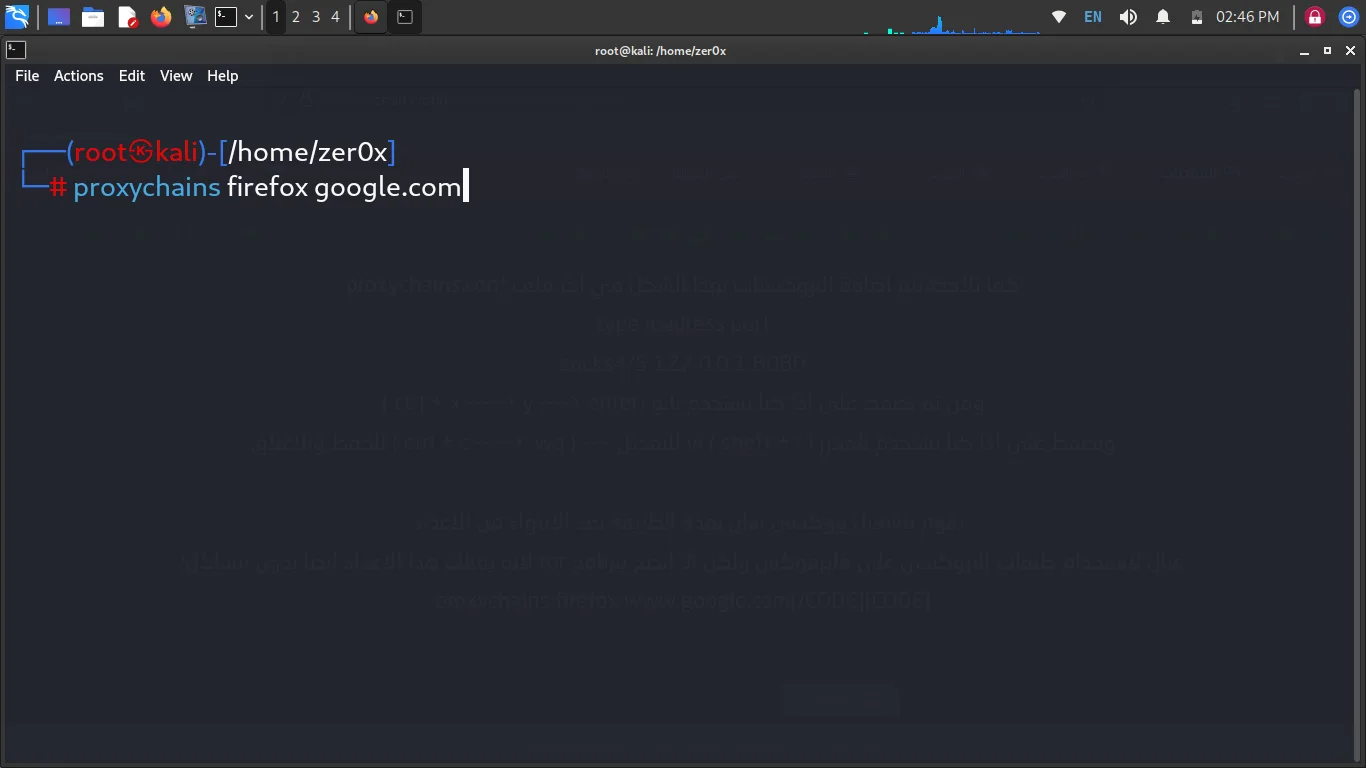Maximize the terminal window

[x=1327, y=51]
